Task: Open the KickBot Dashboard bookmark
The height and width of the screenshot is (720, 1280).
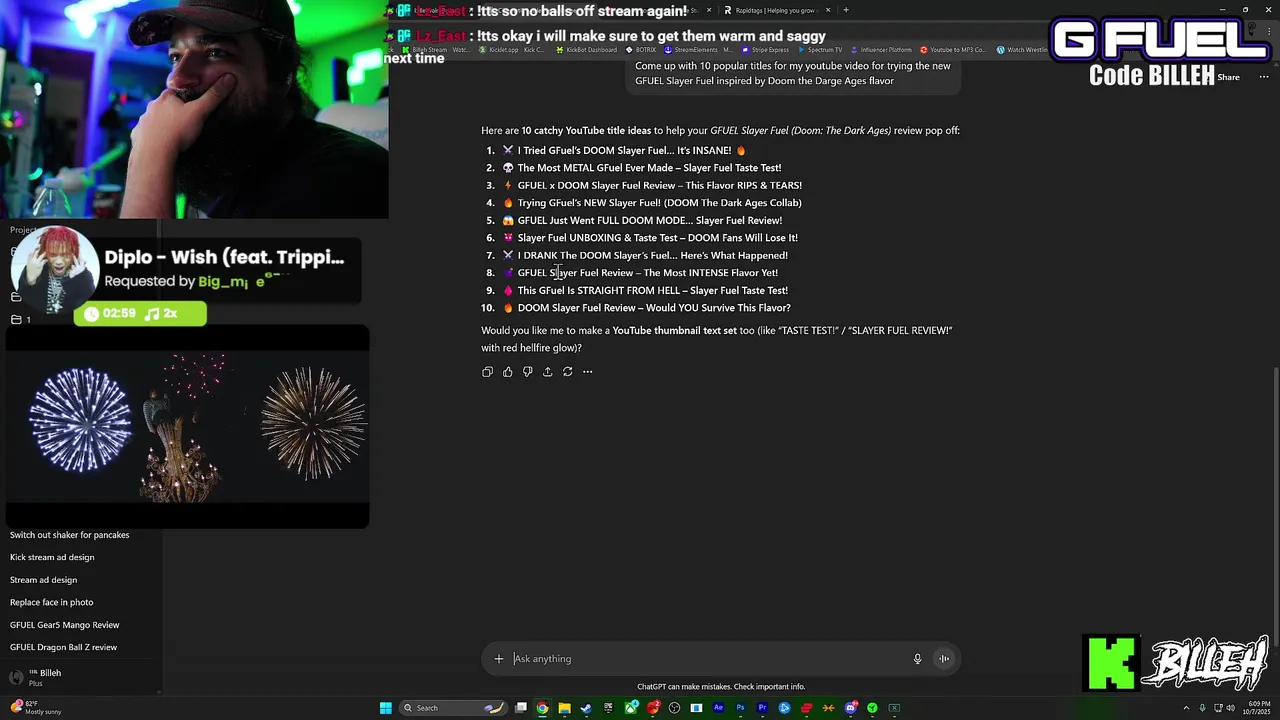Action: click(588, 49)
